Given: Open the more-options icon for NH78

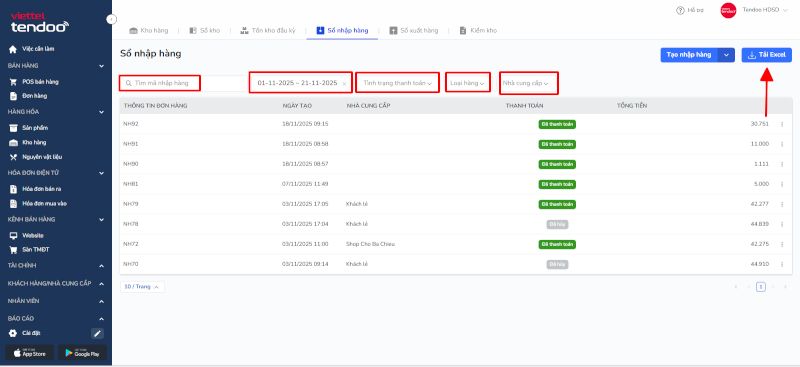Looking at the screenshot, I should point(782,224).
